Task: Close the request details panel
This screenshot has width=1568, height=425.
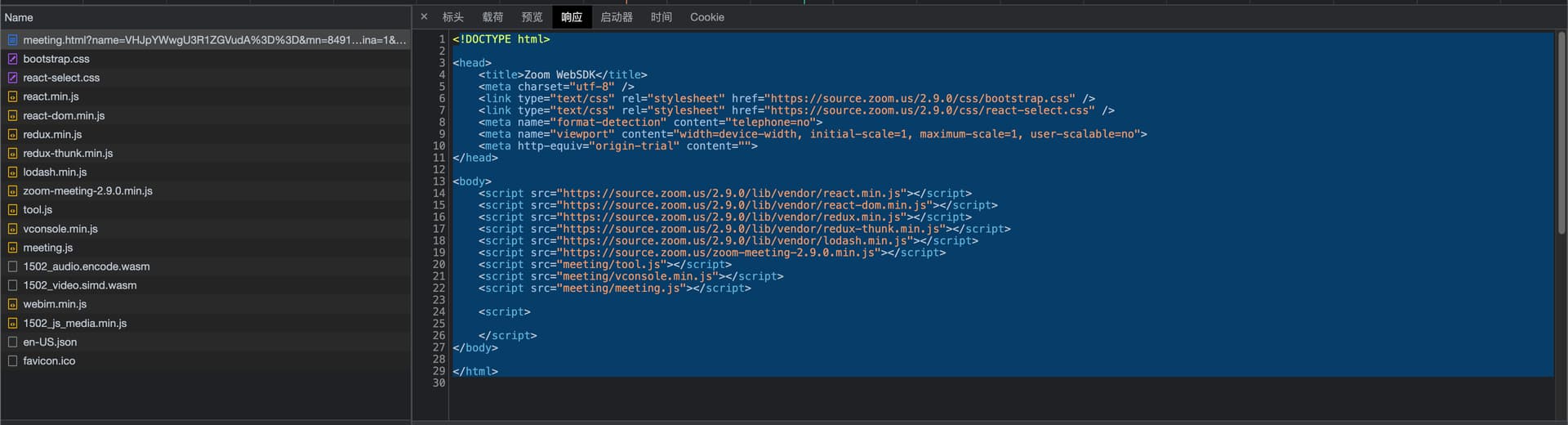Action: tap(424, 16)
